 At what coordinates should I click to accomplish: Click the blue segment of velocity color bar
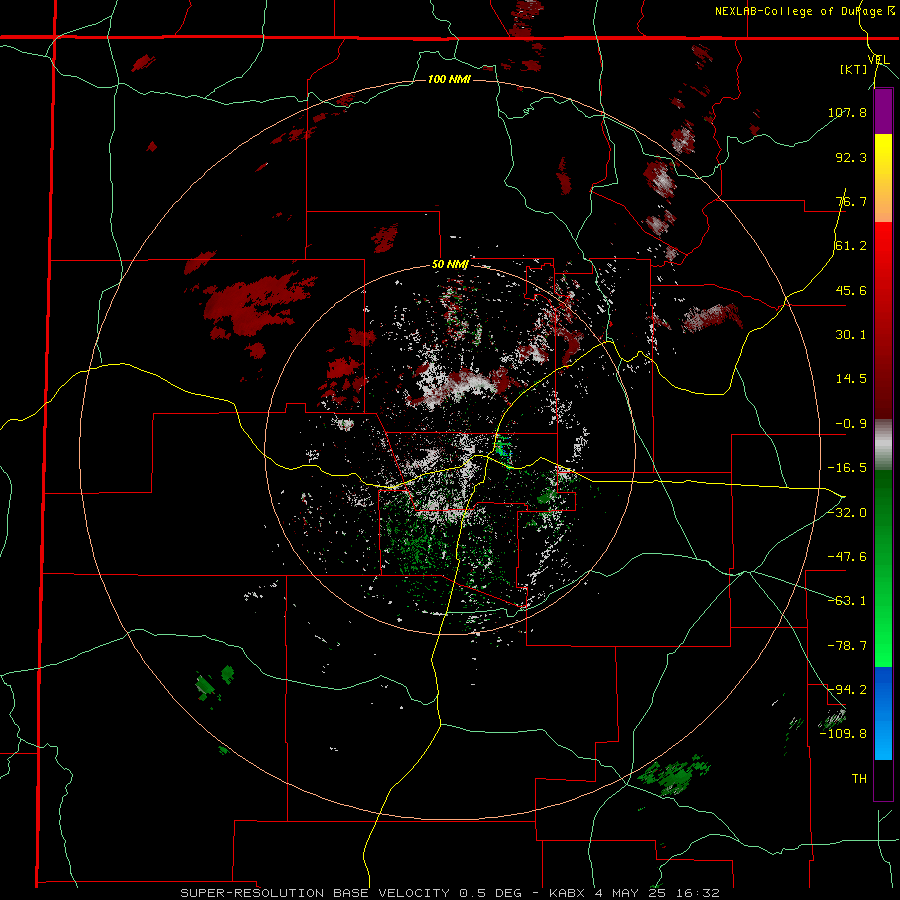(x=883, y=713)
